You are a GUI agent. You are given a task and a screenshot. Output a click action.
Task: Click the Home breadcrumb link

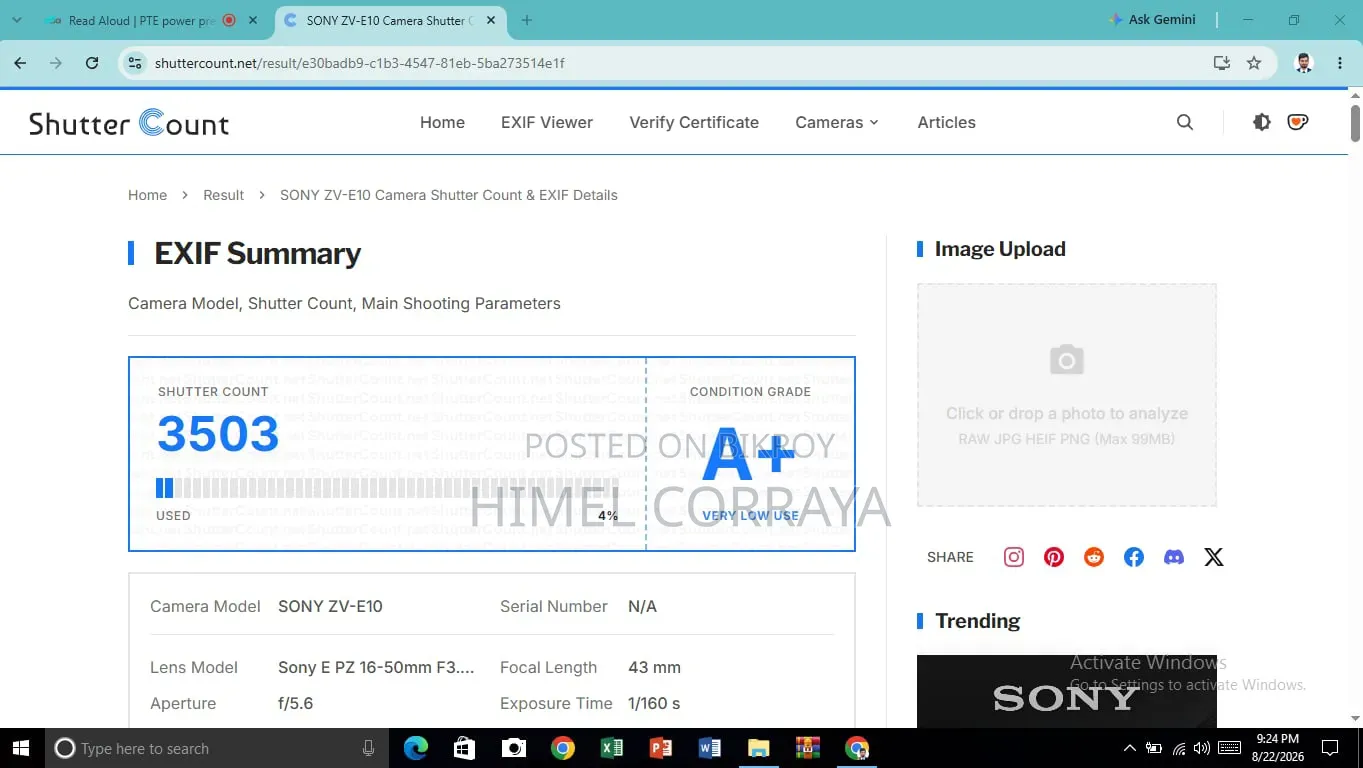pos(147,195)
